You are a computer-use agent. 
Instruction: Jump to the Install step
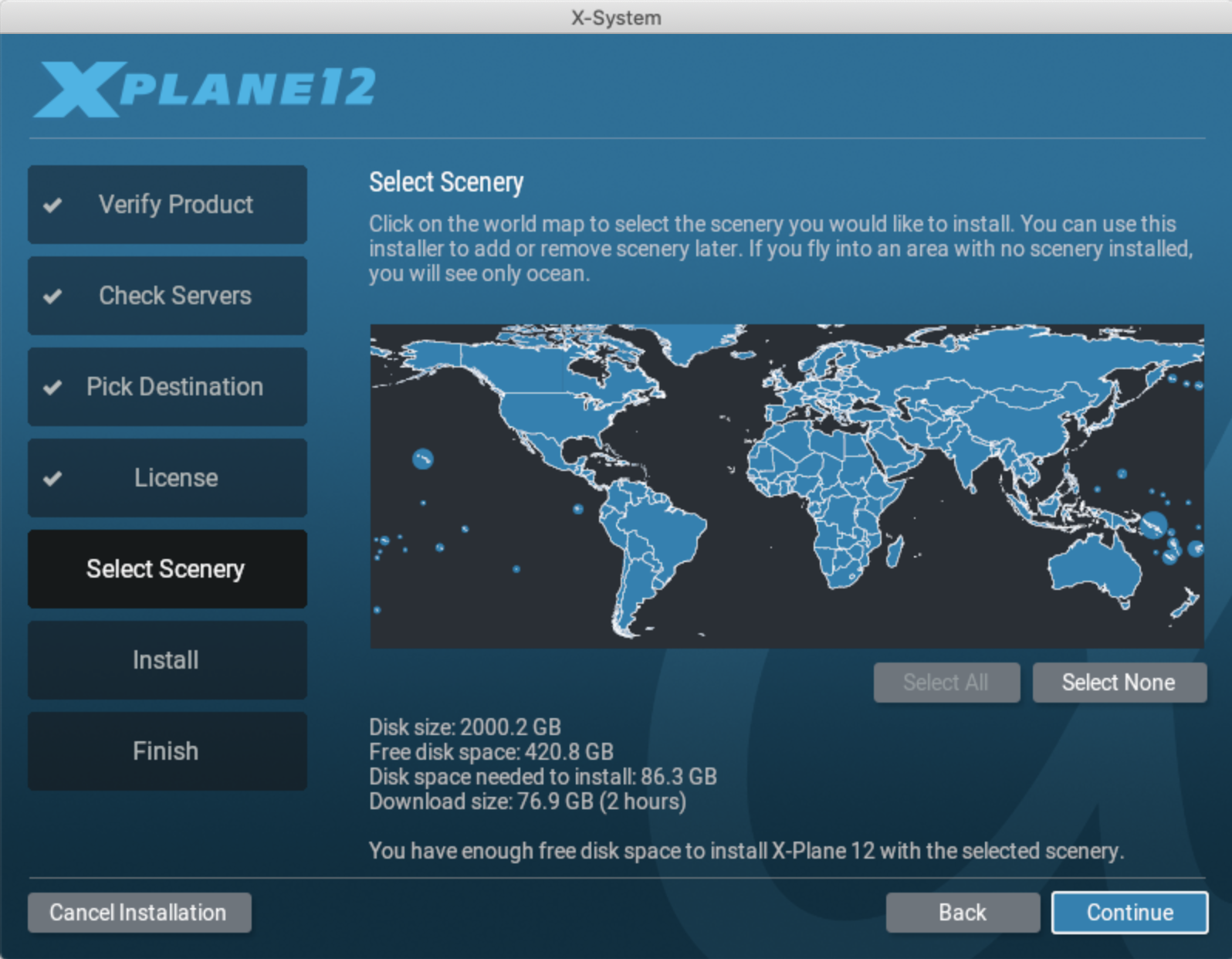[x=168, y=660]
